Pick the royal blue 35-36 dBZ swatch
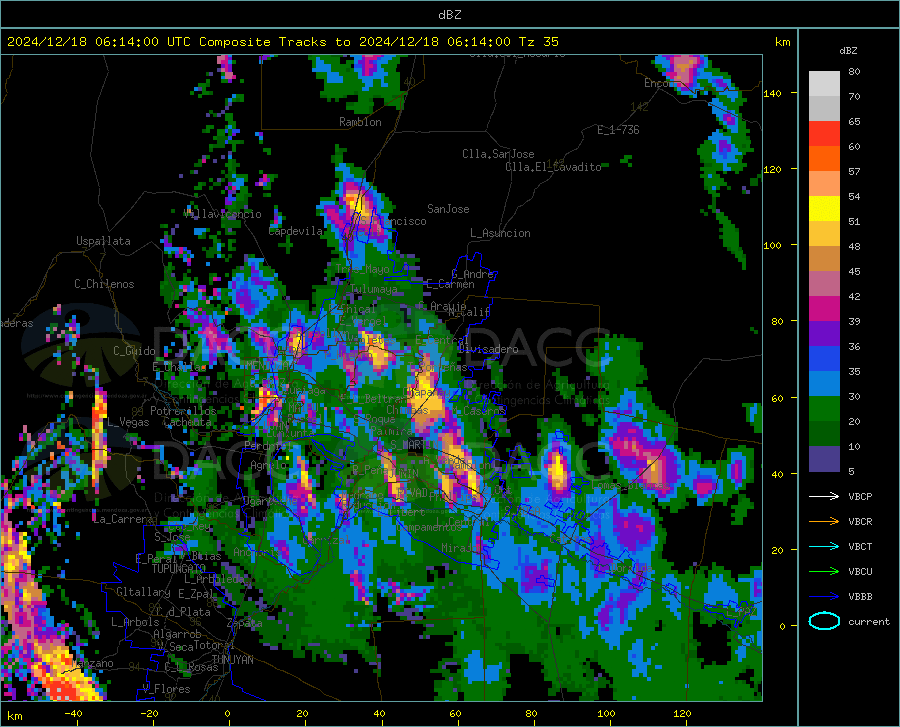 824,359
